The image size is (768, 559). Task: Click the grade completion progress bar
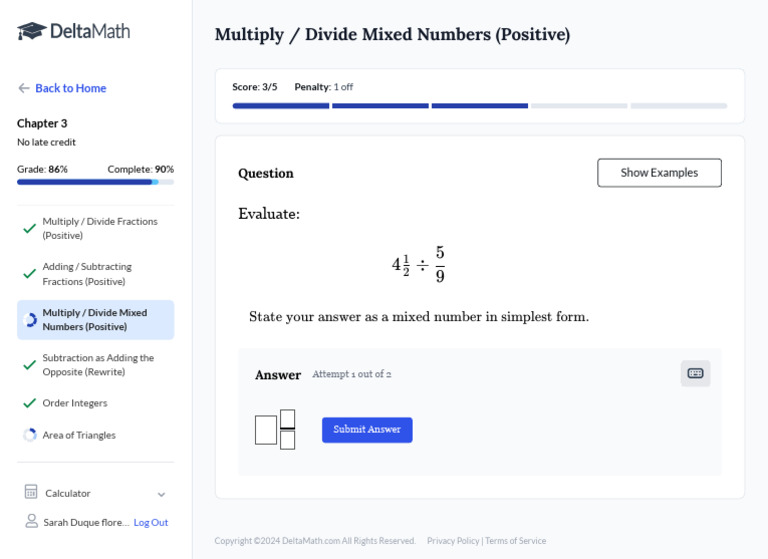coord(95,182)
